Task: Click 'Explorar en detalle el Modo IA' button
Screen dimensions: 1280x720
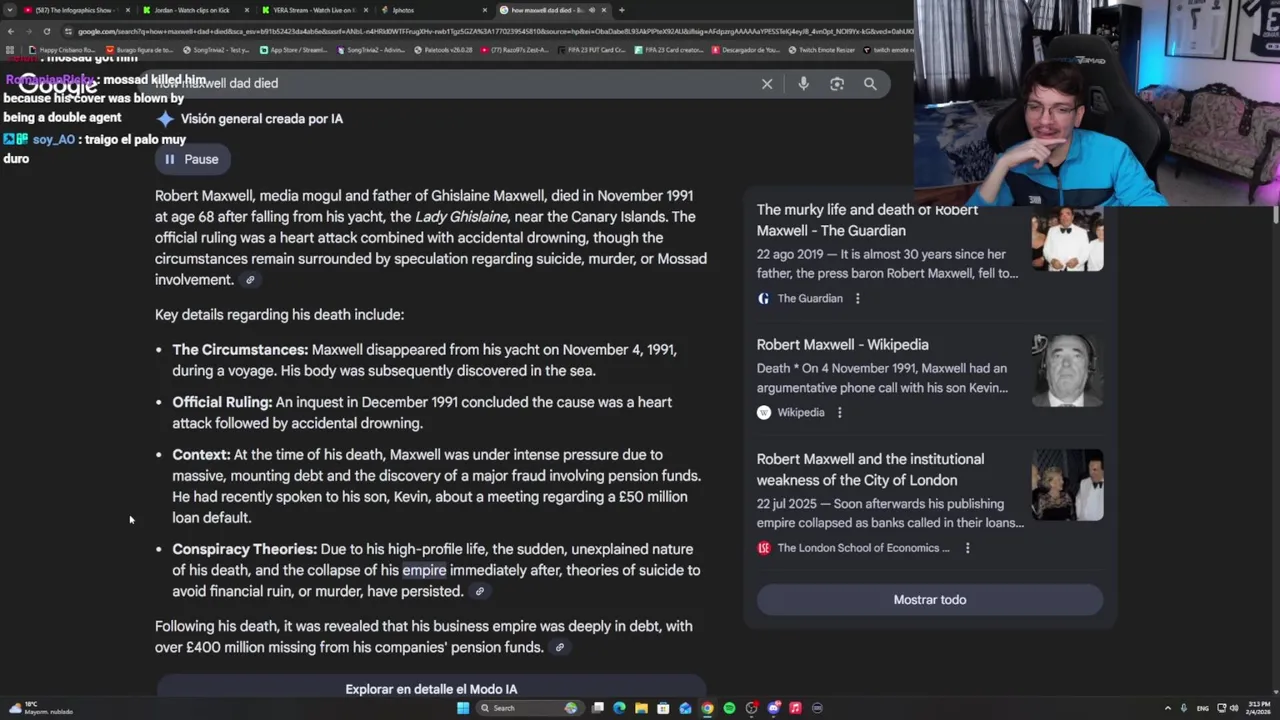Action: [x=431, y=688]
